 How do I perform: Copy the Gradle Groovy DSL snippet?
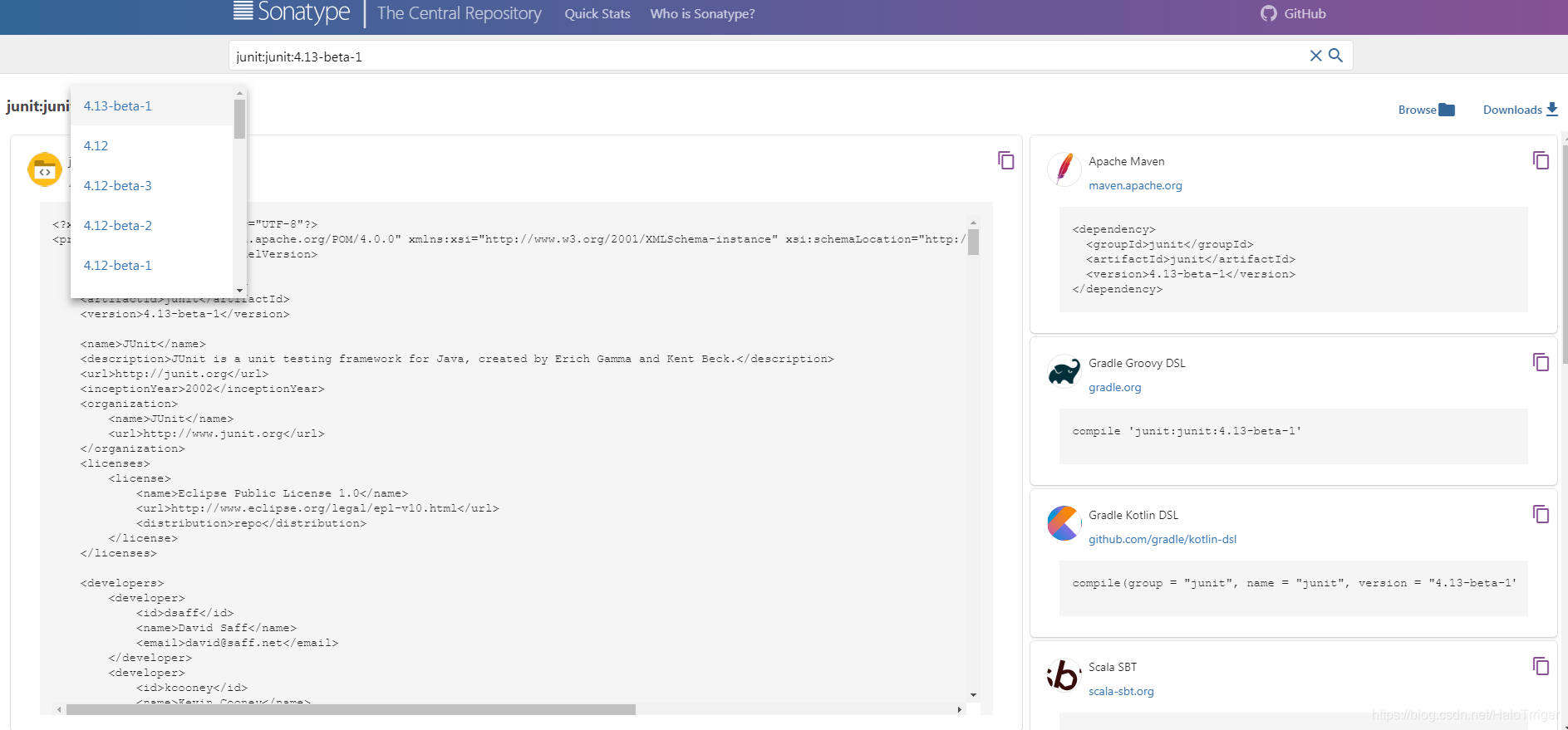pyautogui.click(x=1541, y=362)
